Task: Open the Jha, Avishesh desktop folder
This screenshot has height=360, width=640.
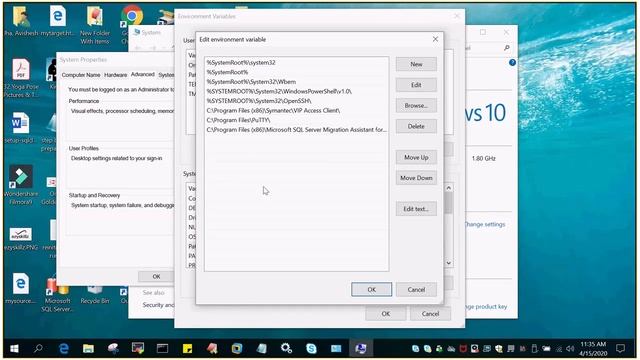Action: click(21, 22)
